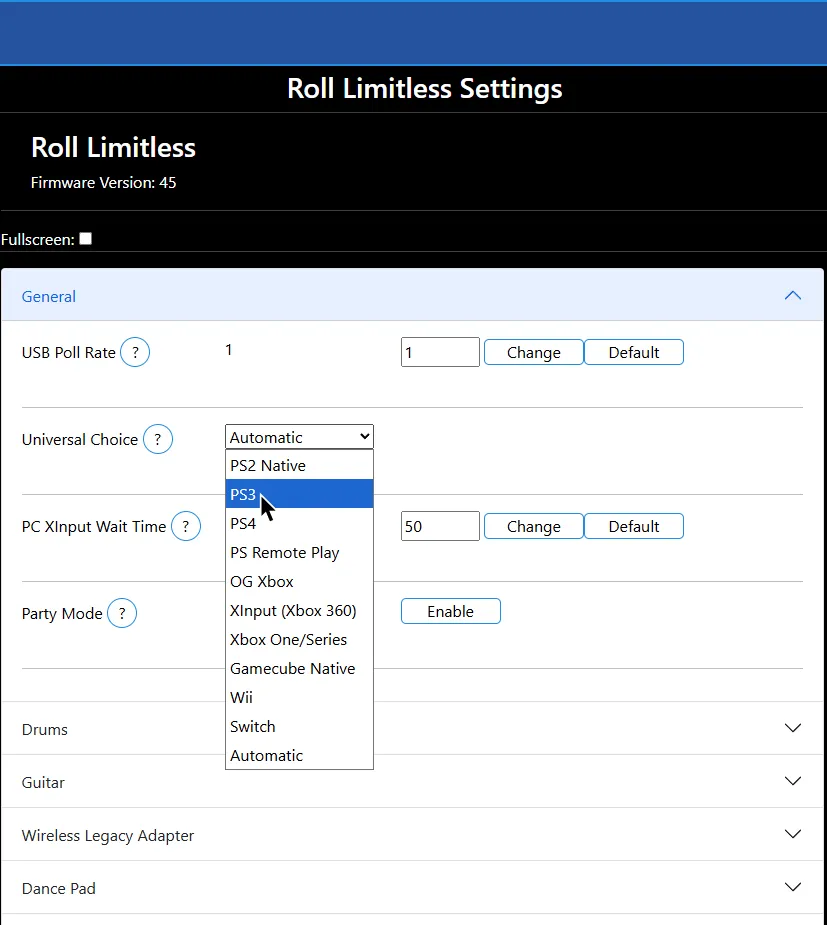The width and height of the screenshot is (827, 925).
Task: Toggle the Fullscreen checkbox
Action: click(85, 238)
